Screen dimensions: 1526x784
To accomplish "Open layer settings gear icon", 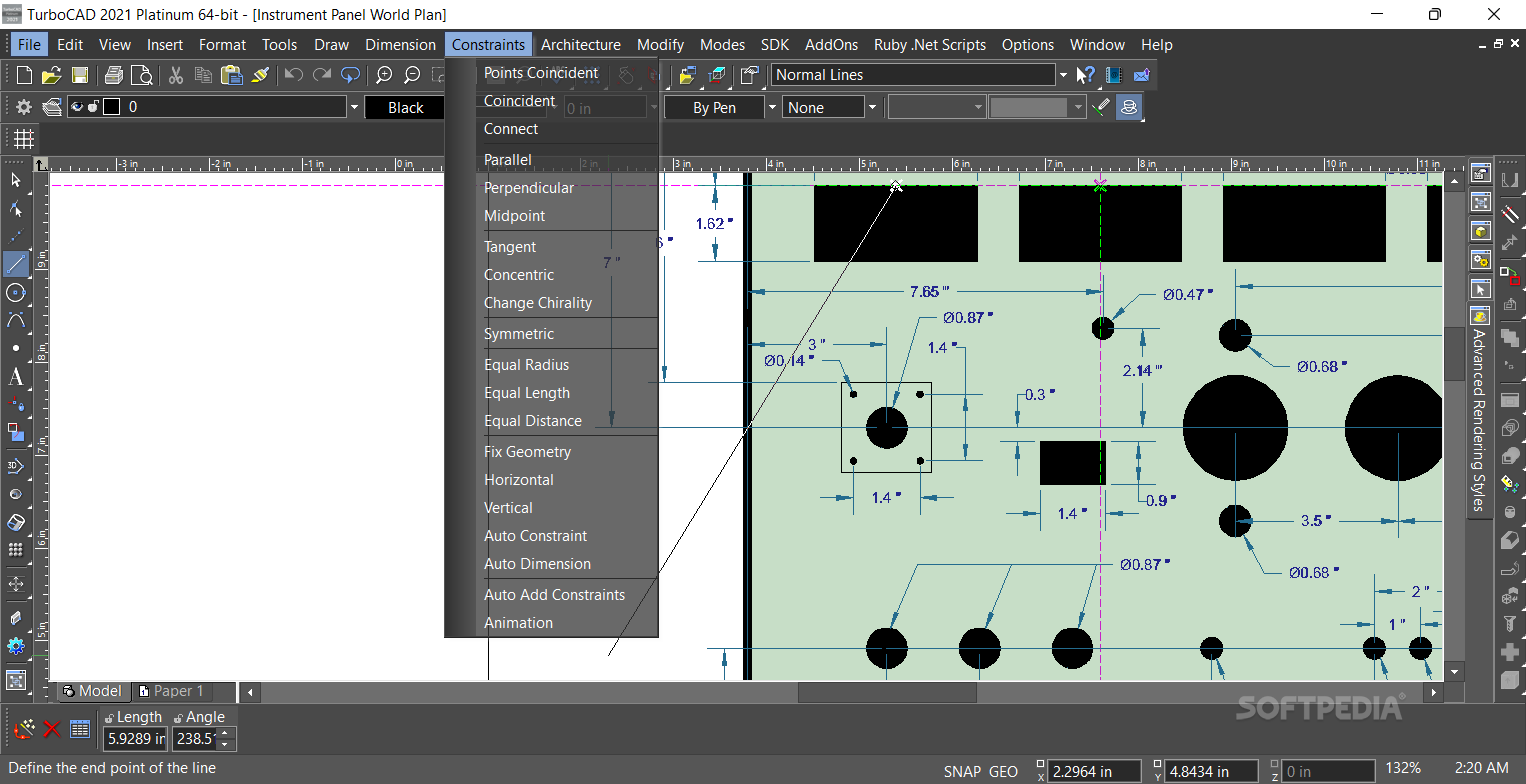I will 24,107.
